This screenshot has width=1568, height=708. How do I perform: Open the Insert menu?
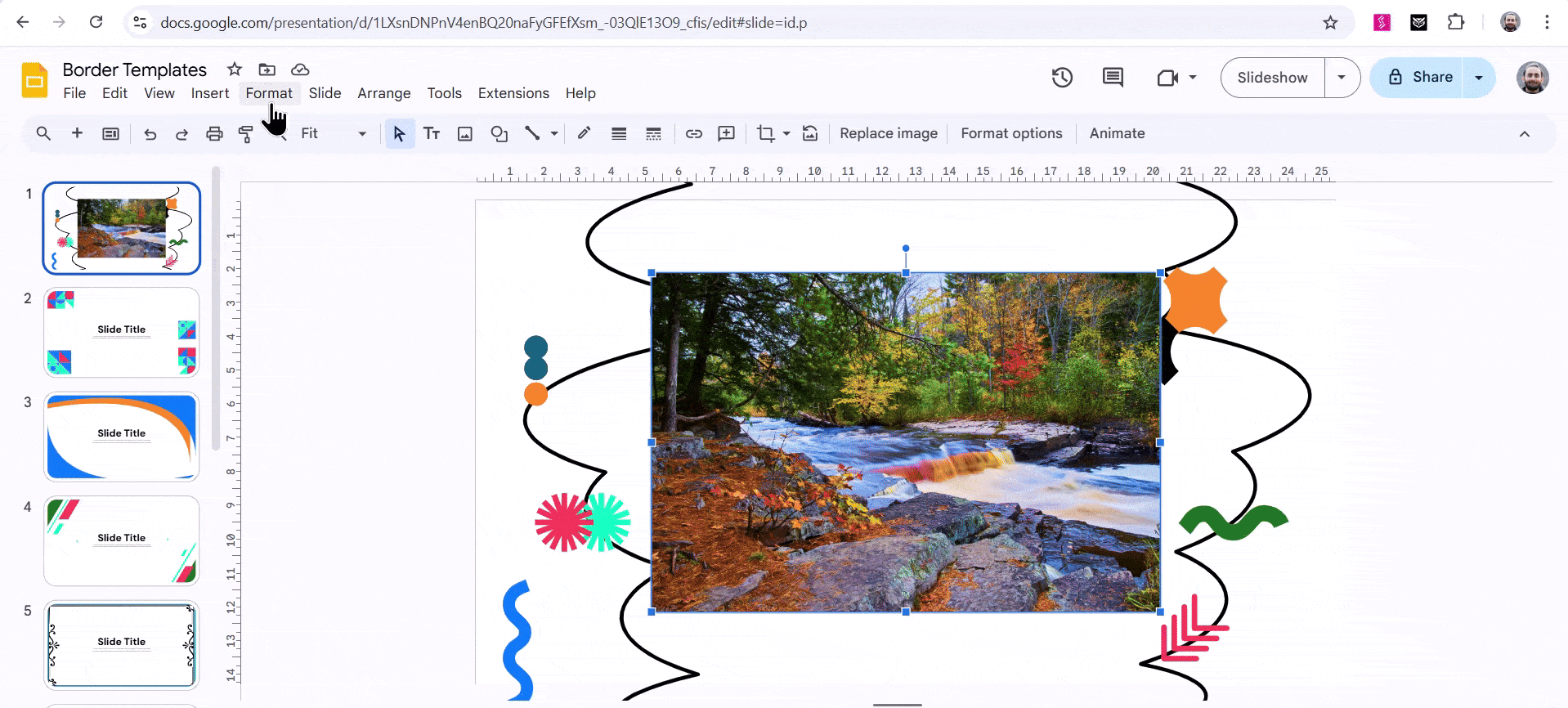(x=210, y=93)
